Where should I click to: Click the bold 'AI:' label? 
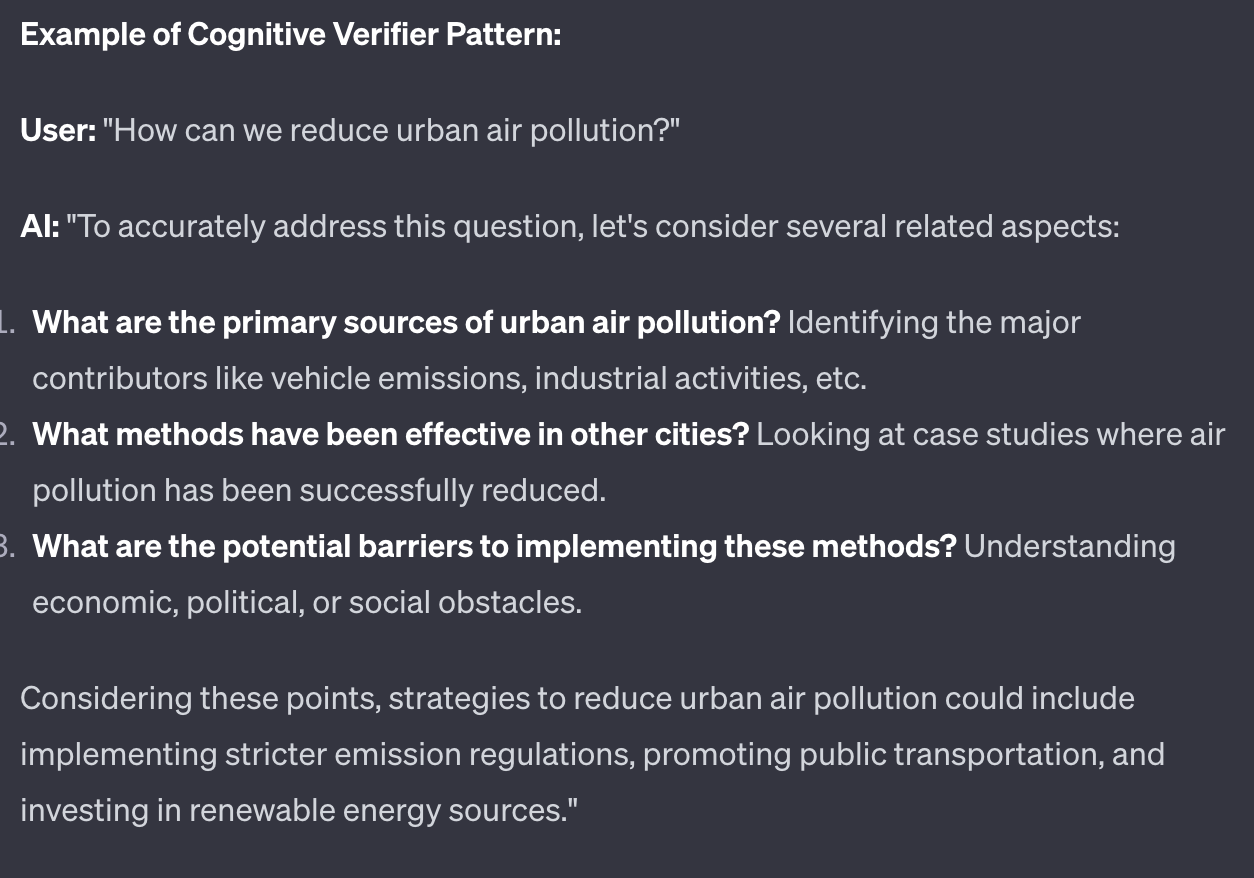[x=40, y=227]
